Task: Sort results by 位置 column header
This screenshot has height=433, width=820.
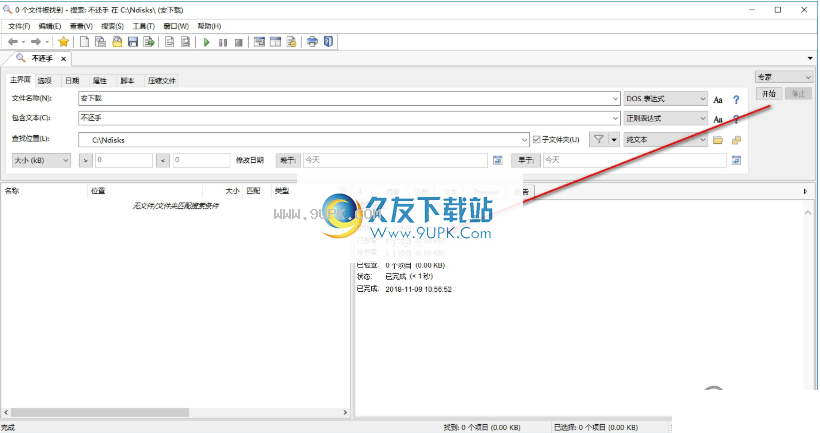Action: (145, 191)
